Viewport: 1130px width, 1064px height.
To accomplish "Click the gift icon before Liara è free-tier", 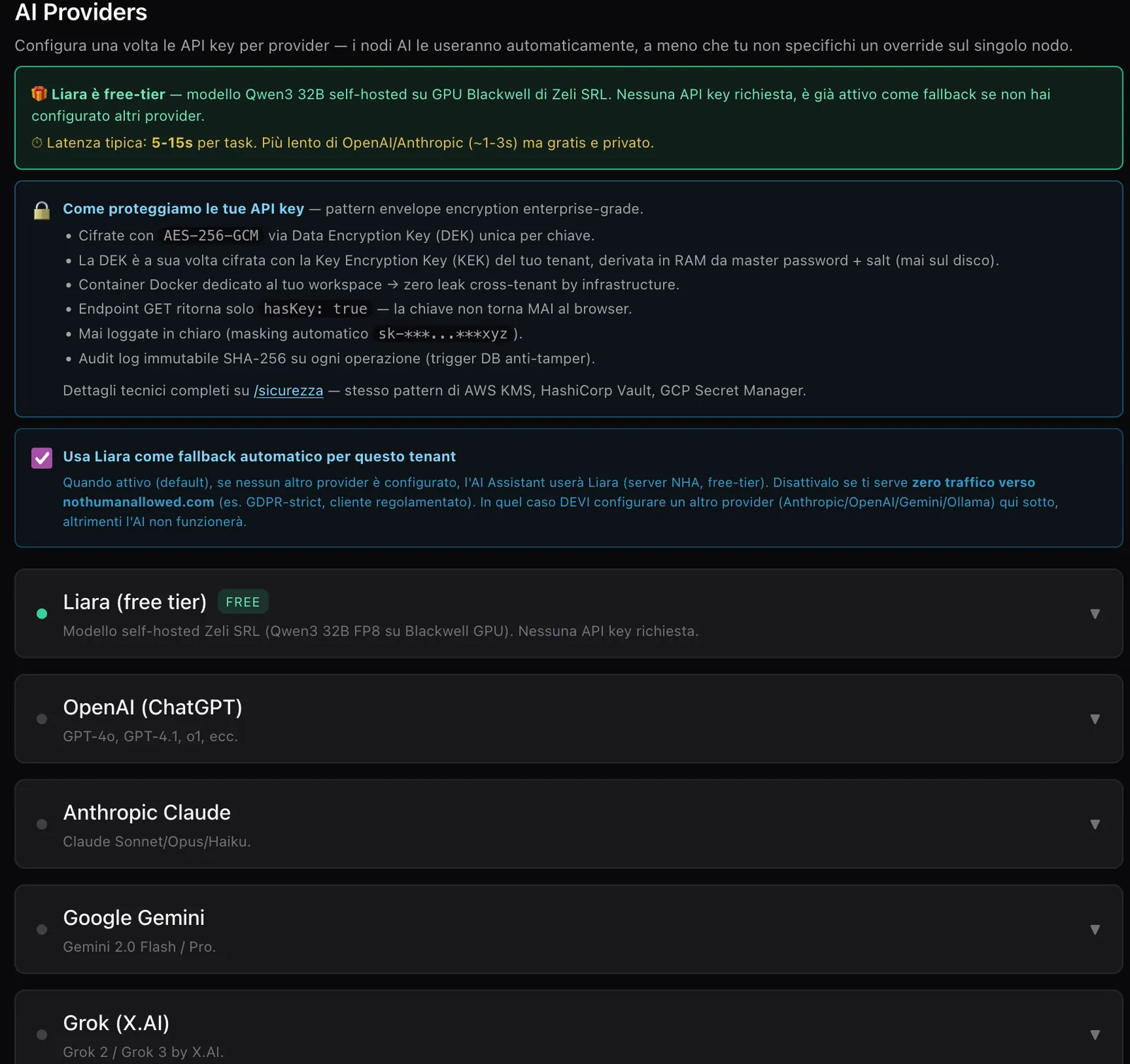I will (39, 94).
